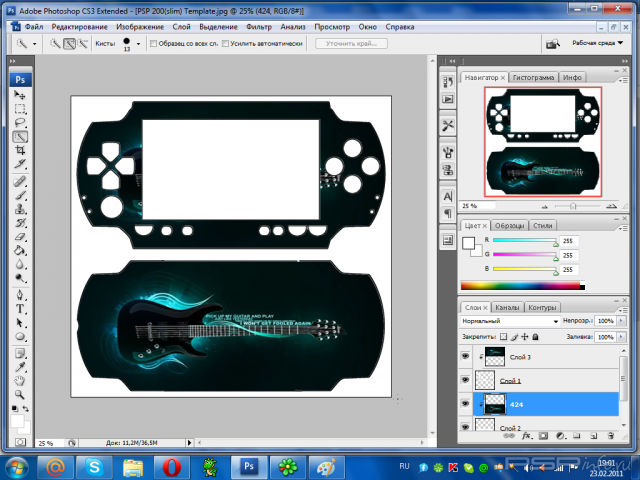Hide layer Слой 3 with eye icon
Screen dimensions: 640x480
coord(466,356)
